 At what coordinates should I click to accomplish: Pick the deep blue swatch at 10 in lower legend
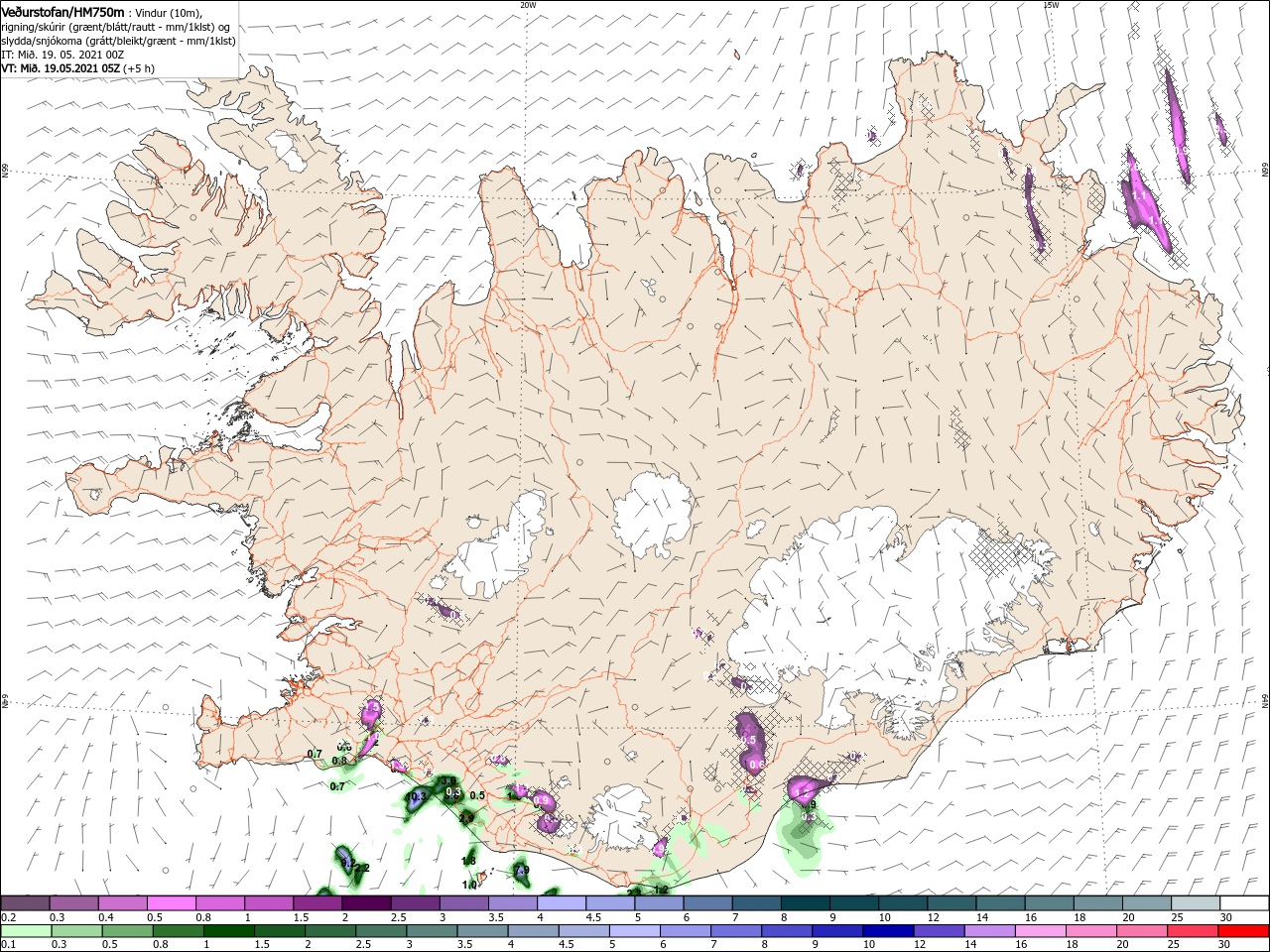tap(887, 930)
